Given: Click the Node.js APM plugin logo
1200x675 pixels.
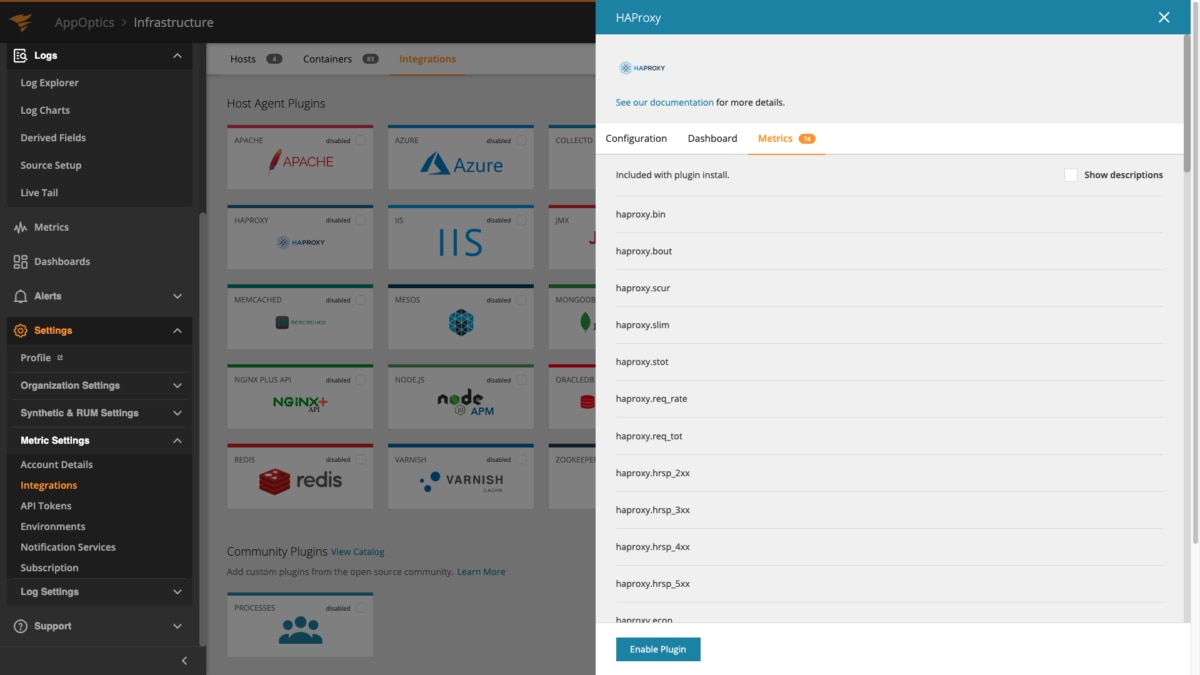Looking at the screenshot, I should [461, 402].
